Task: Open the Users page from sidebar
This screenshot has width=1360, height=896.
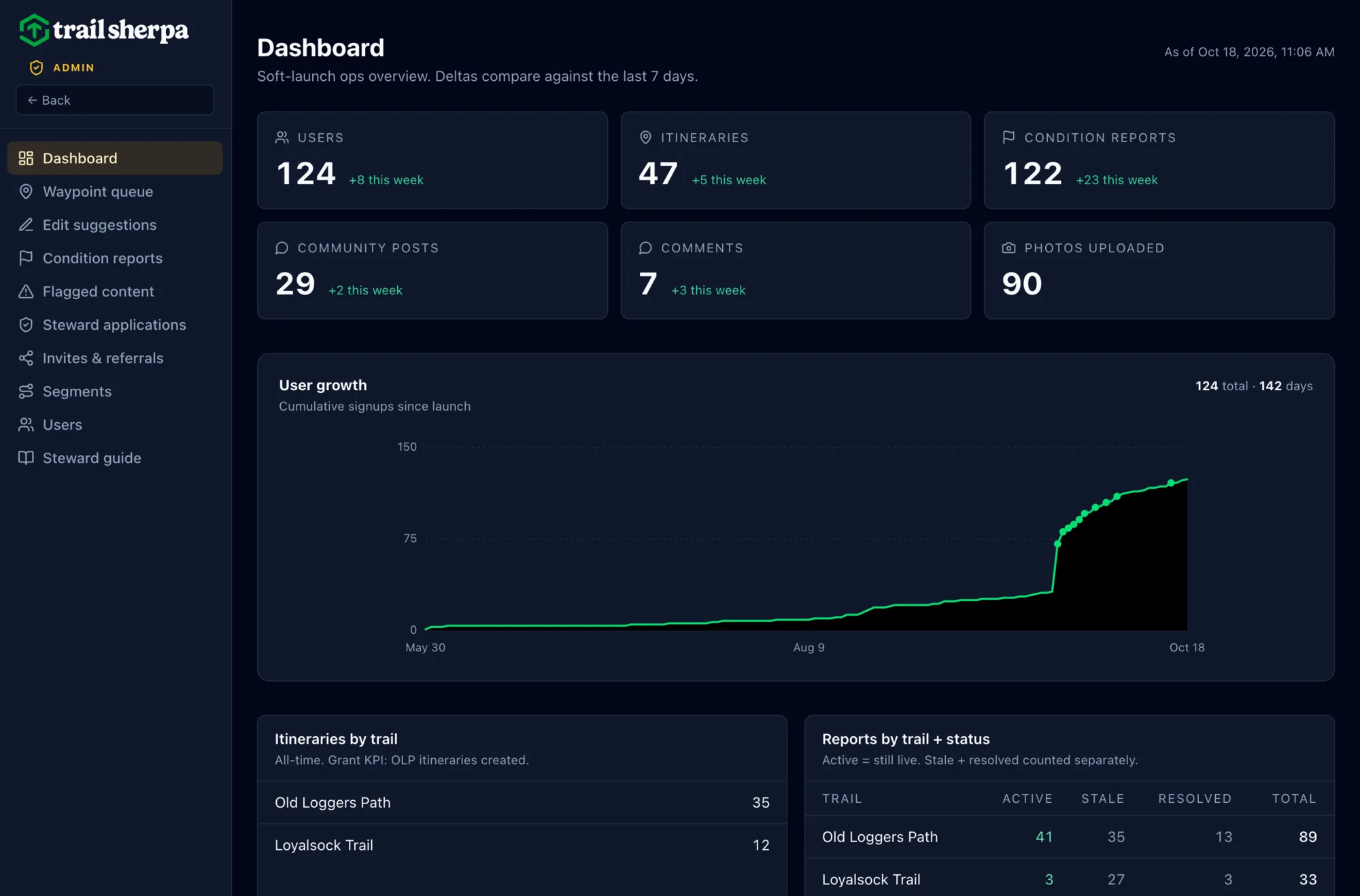Action: [115, 424]
